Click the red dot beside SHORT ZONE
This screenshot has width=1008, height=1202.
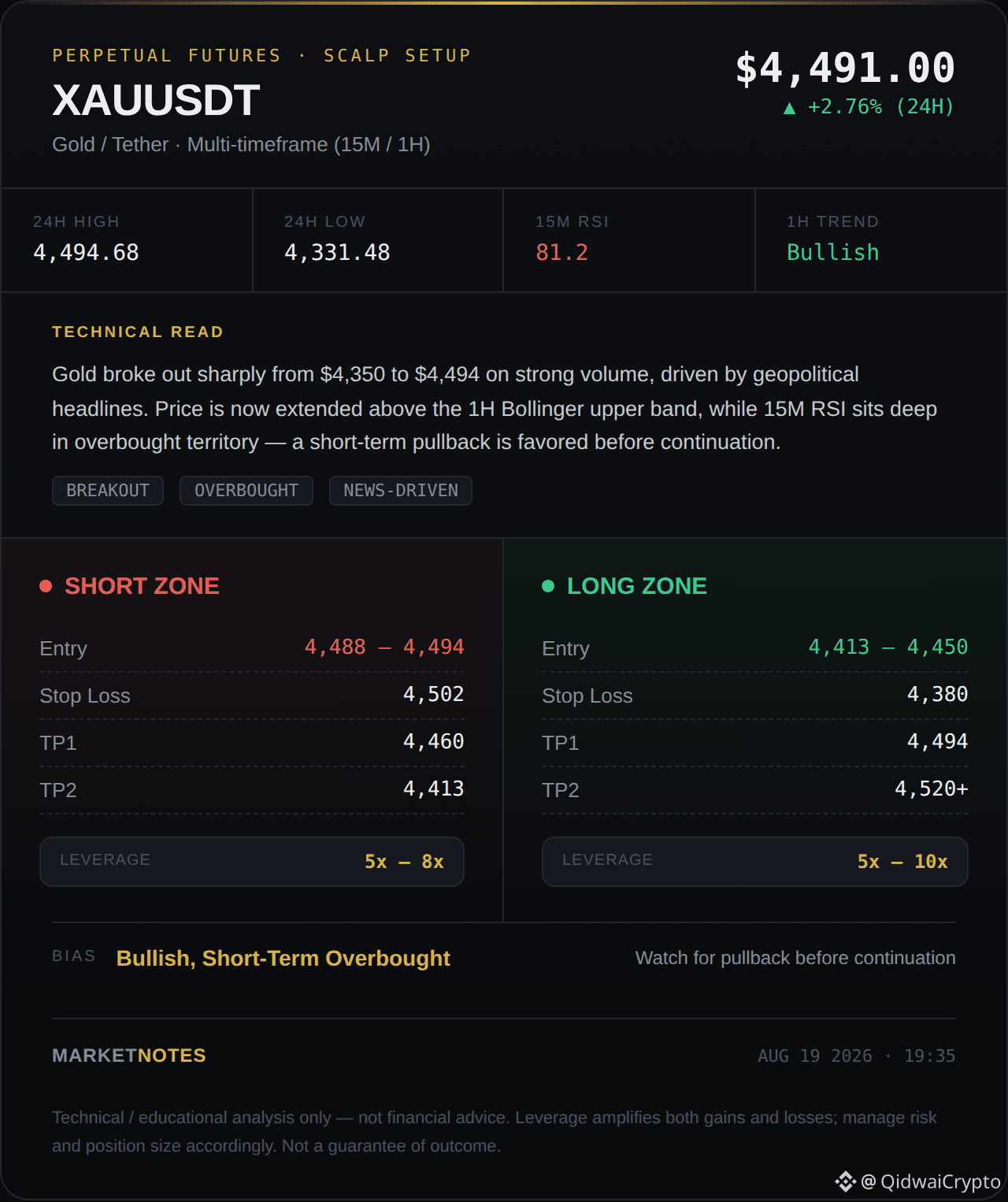46,586
